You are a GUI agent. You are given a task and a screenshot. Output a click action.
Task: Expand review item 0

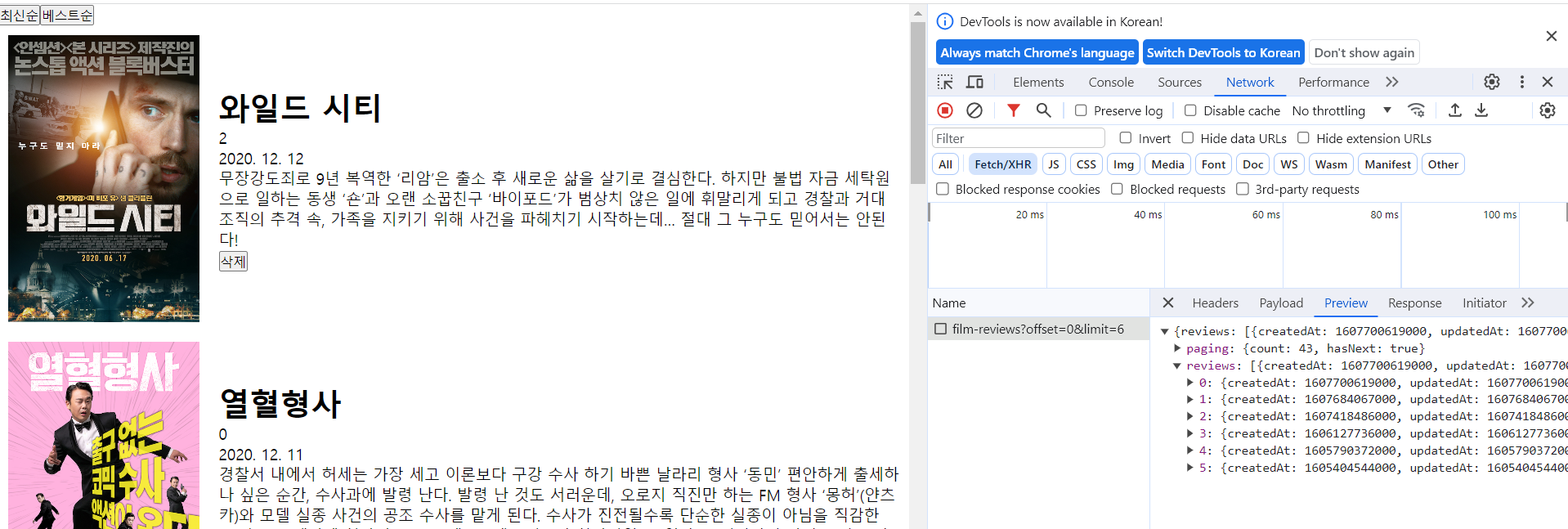(x=1190, y=383)
